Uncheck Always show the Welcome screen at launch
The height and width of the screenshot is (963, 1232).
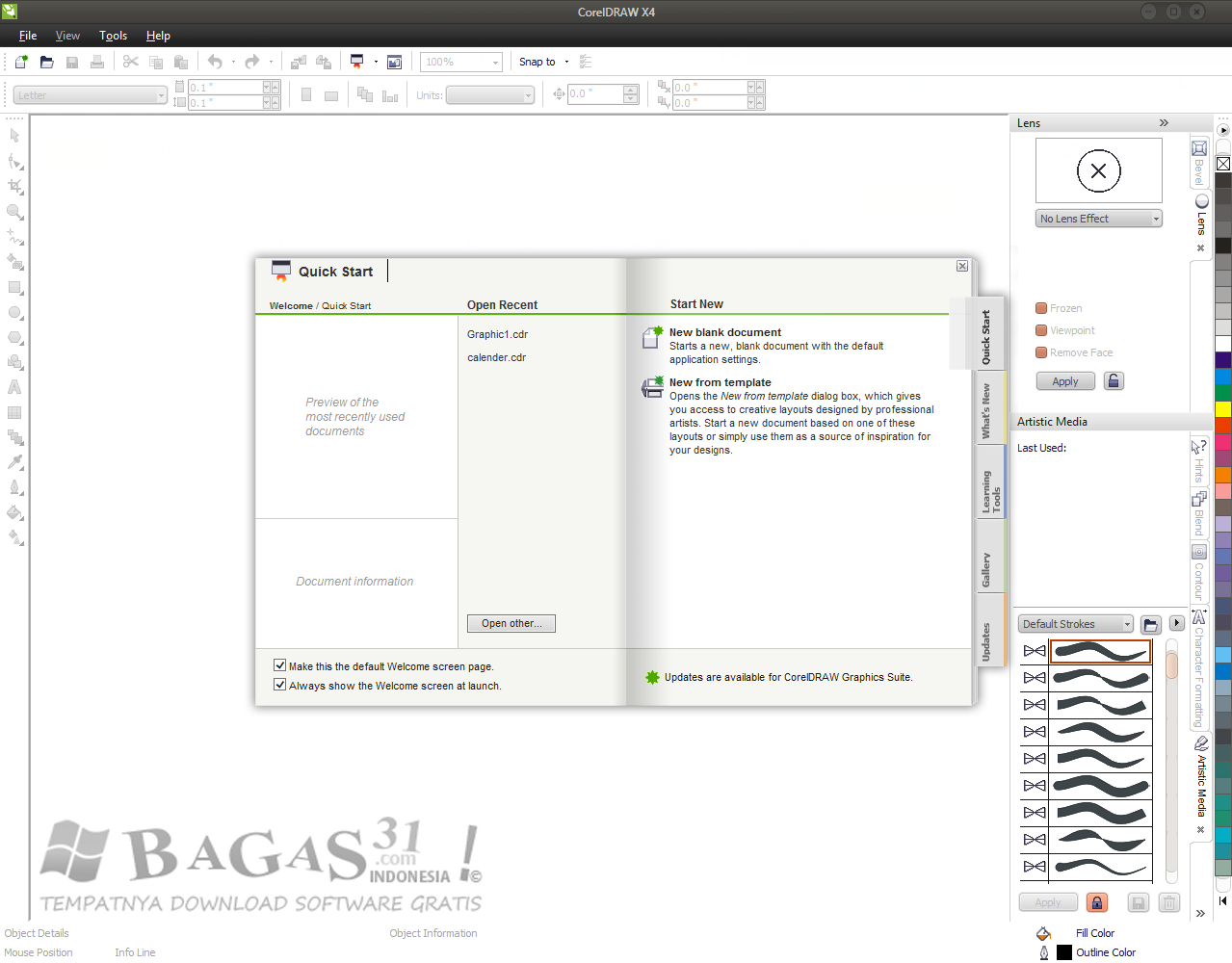click(279, 685)
